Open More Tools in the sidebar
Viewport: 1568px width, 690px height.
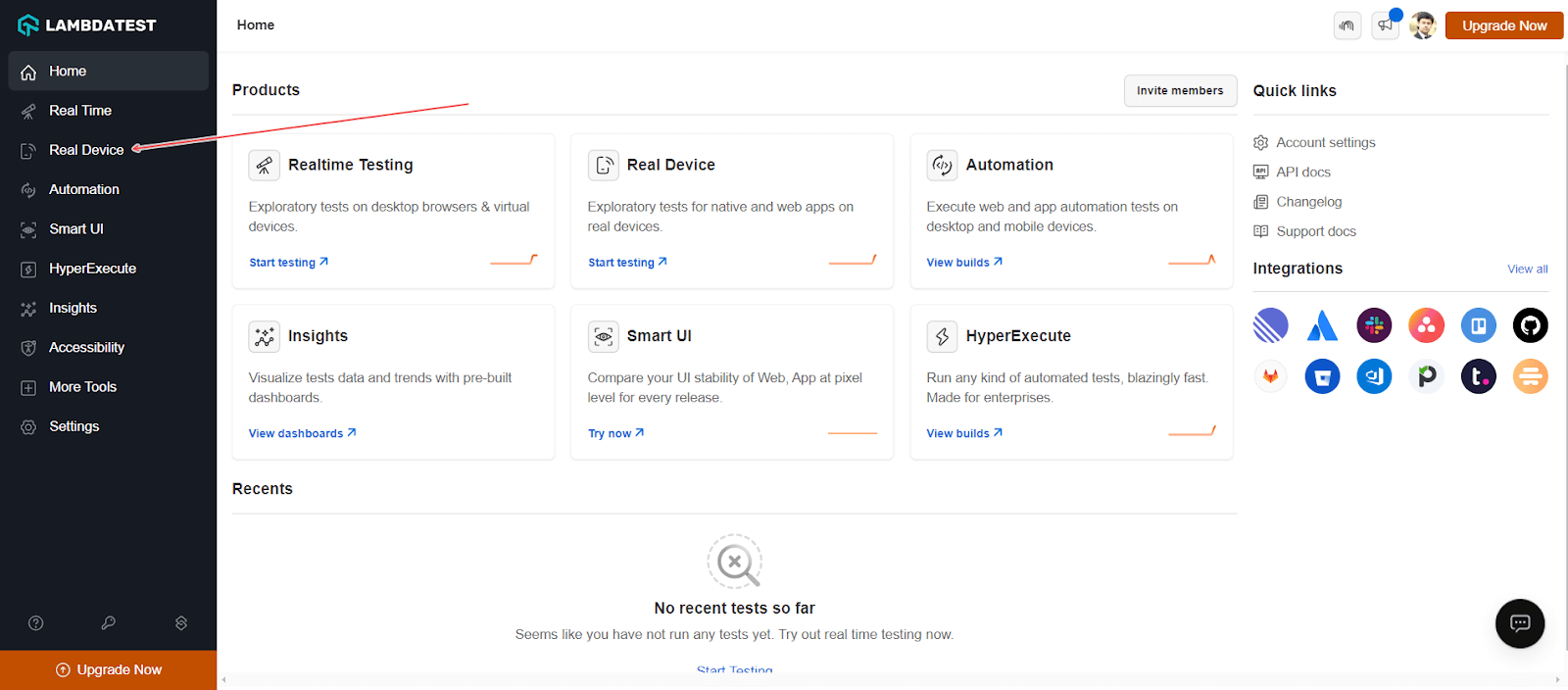click(108, 387)
